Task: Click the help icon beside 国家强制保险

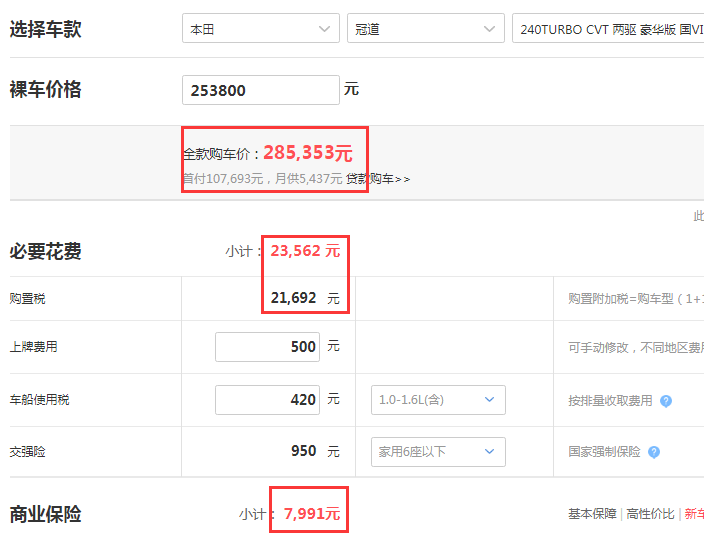Action: click(x=654, y=452)
